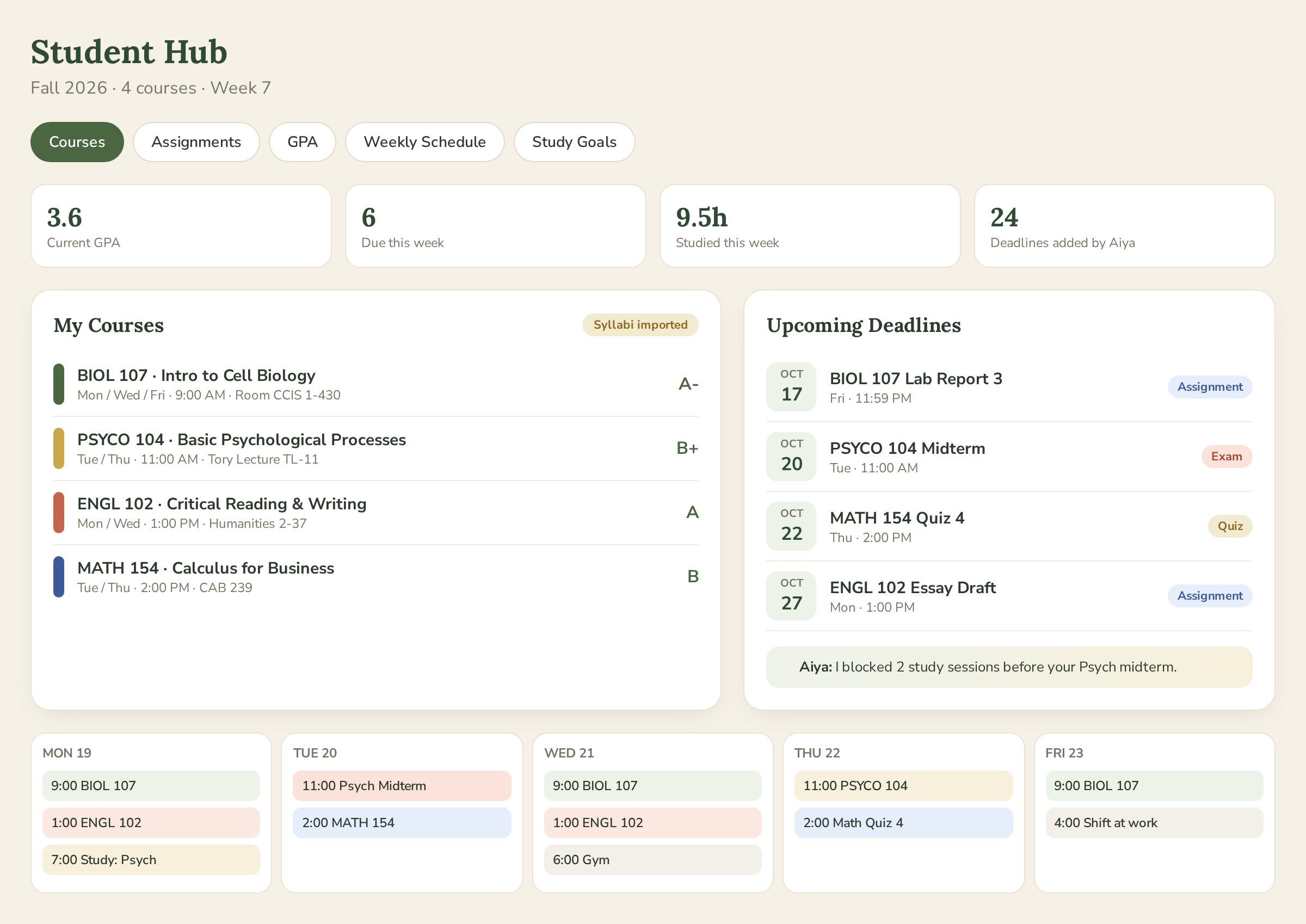
Task: Click the OCT 20 date badge
Action: pyautogui.click(x=791, y=457)
